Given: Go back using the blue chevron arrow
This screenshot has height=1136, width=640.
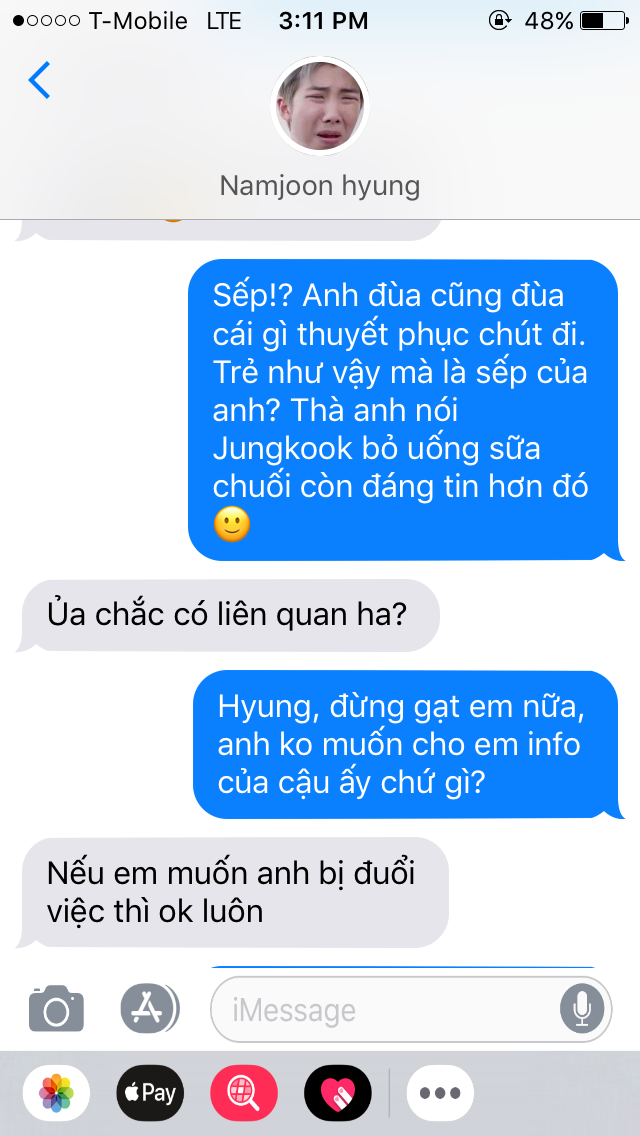Looking at the screenshot, I should (39, 80).
